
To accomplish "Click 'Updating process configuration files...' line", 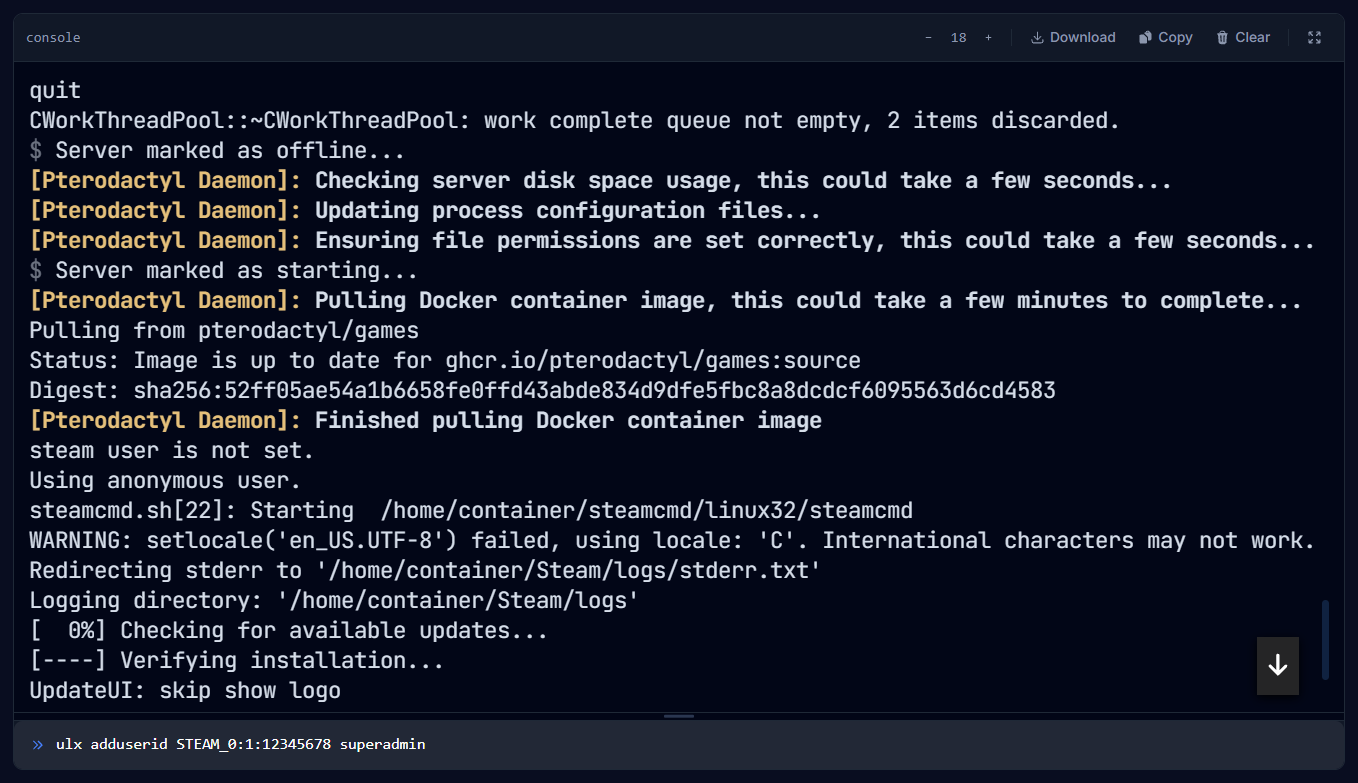I will [425, 210].
